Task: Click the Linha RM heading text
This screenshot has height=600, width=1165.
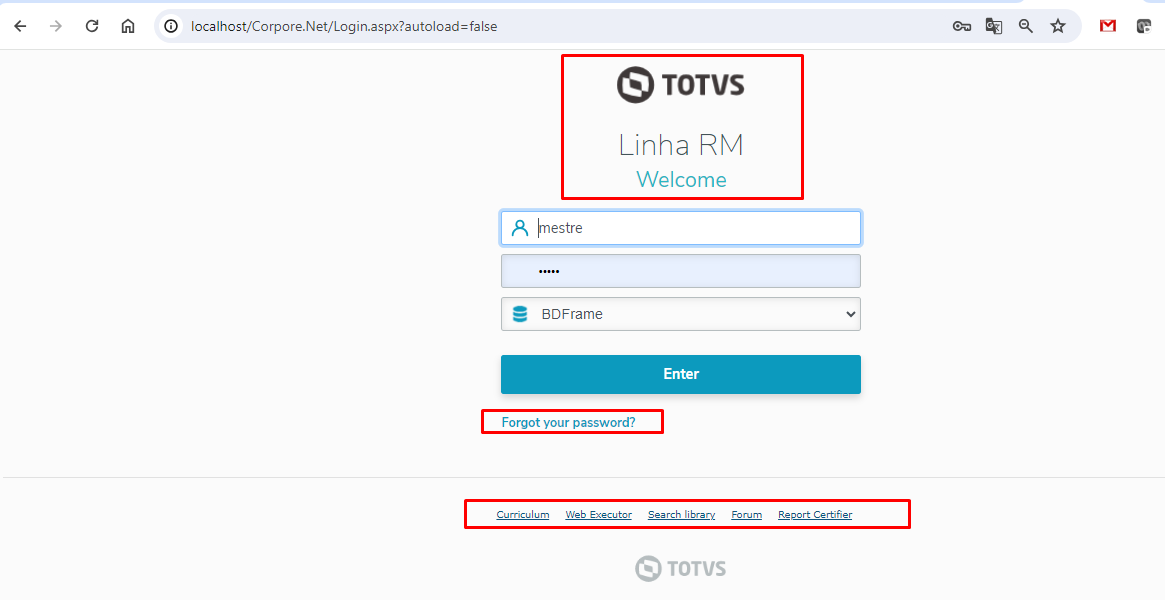Action: click(x=681, y=145)
